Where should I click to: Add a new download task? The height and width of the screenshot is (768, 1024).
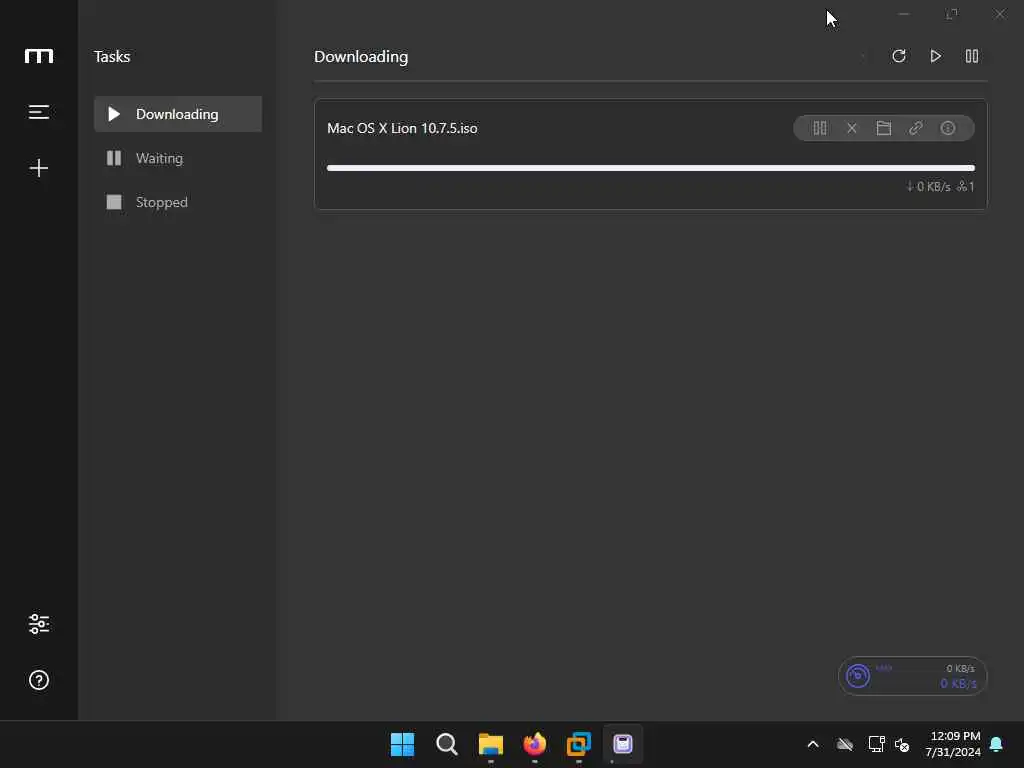point(39,168)
